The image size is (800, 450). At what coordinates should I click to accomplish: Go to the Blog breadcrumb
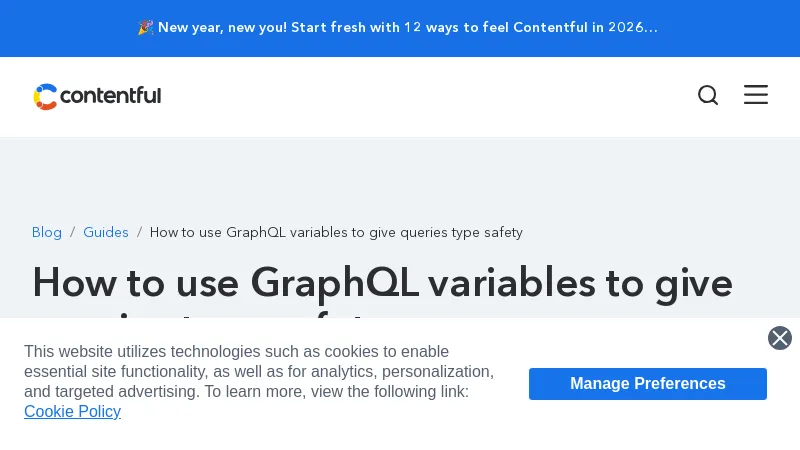click(x=47, y=232)
